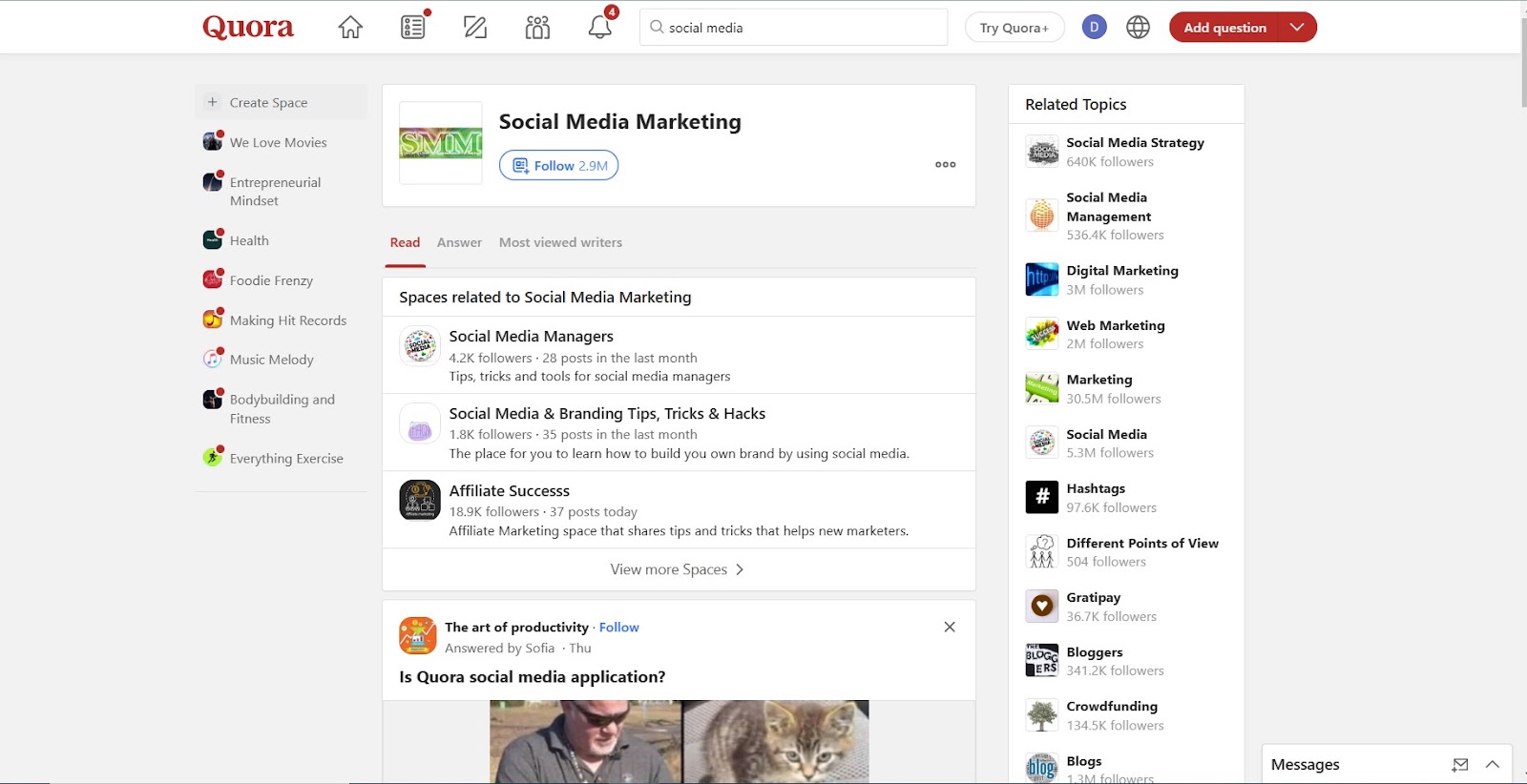Follow the Social Media Marketing topic
Image resolution: width=1527 pixels, height=784 pixels.
[x=559, y=165]
